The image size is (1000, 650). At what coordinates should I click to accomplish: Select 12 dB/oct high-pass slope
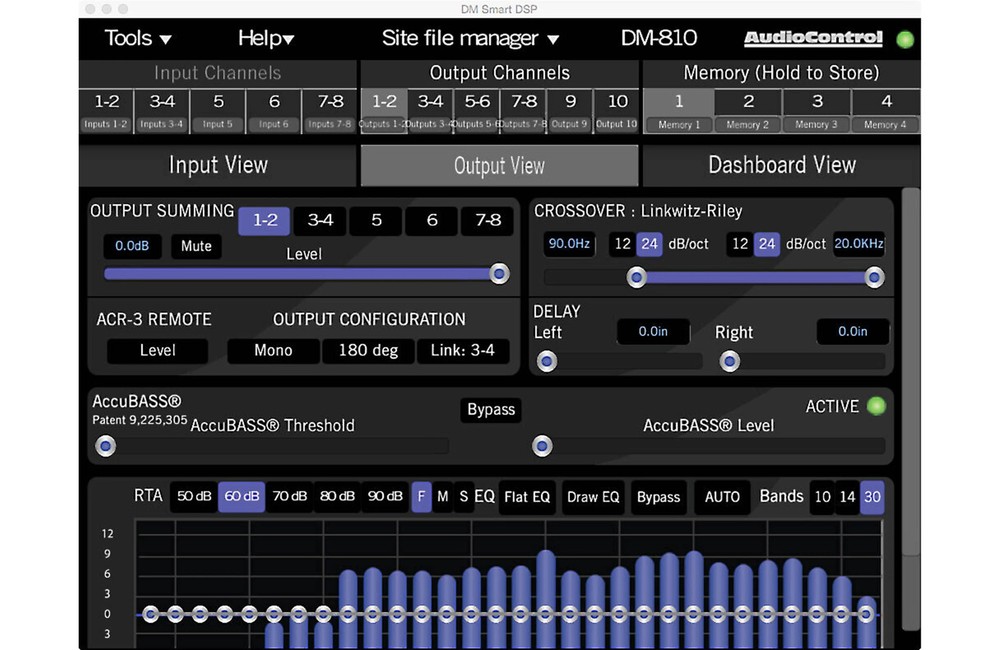click(x=622, y=244)
